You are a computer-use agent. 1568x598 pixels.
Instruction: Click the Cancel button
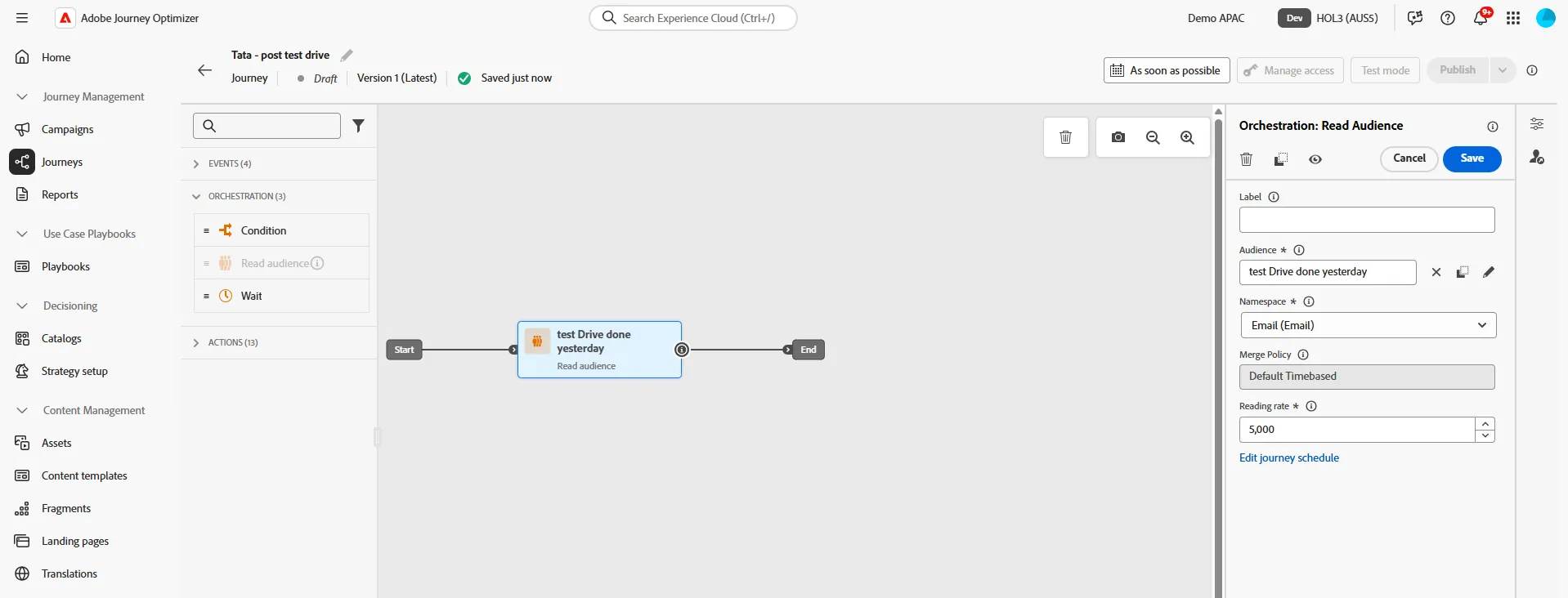[1409, 158]
